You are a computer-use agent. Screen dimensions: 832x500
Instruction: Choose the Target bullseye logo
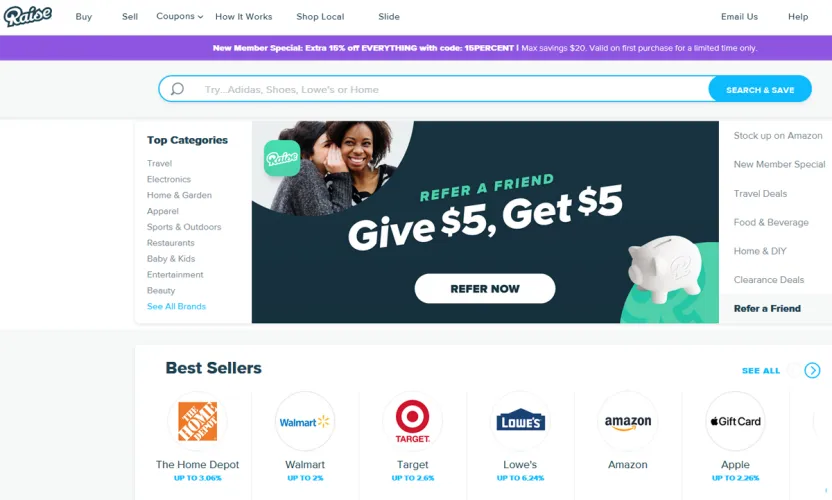412,421
